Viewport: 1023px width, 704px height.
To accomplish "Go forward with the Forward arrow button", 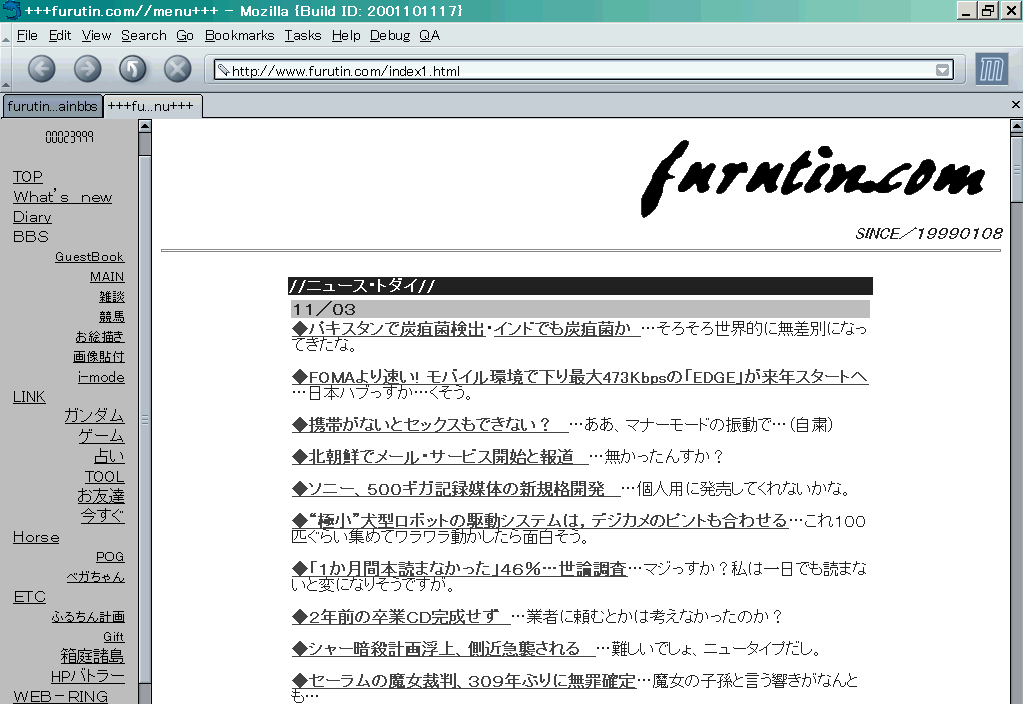I will point(87,69).
